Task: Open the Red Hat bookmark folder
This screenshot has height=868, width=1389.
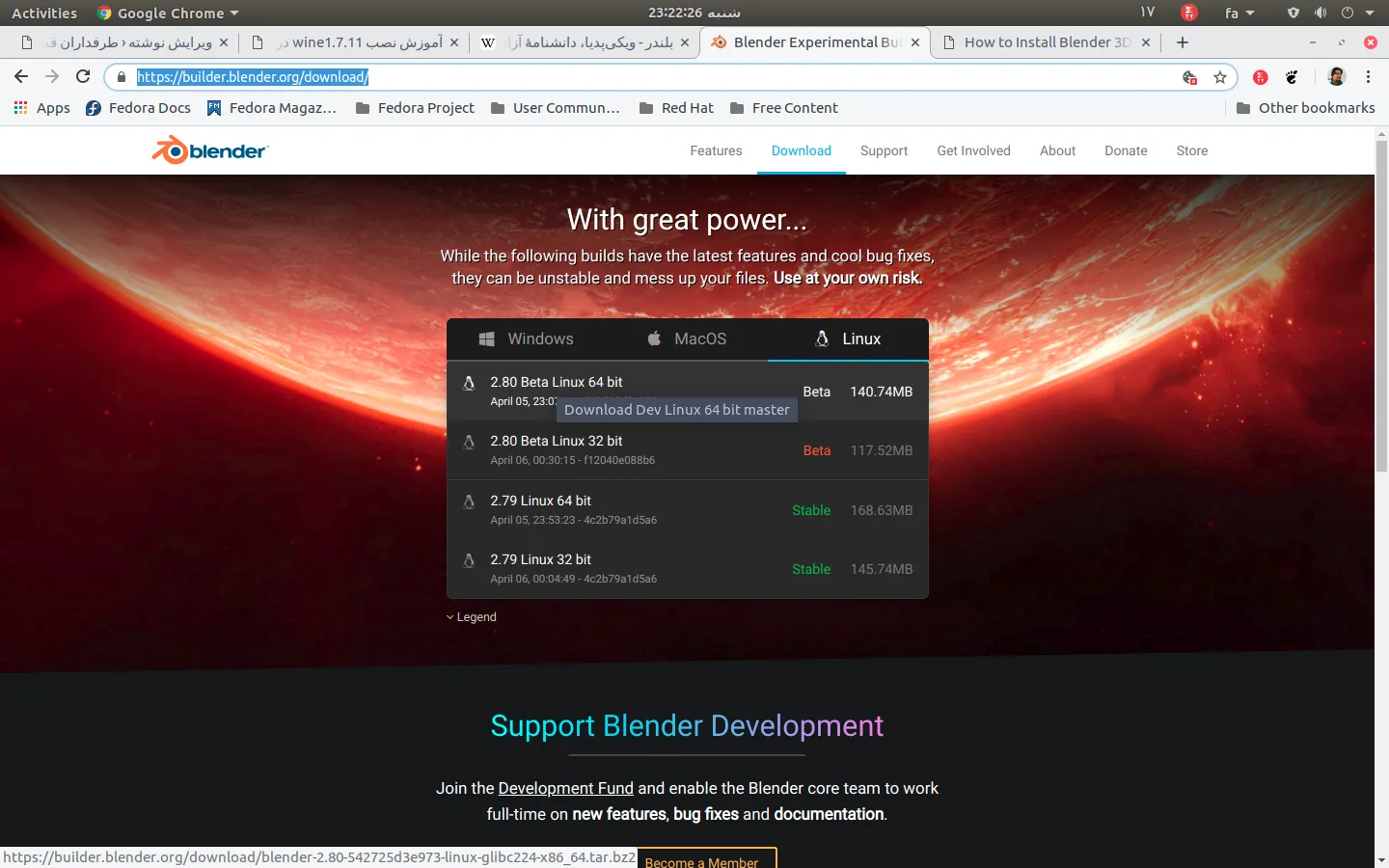Action: coord(676,108)
